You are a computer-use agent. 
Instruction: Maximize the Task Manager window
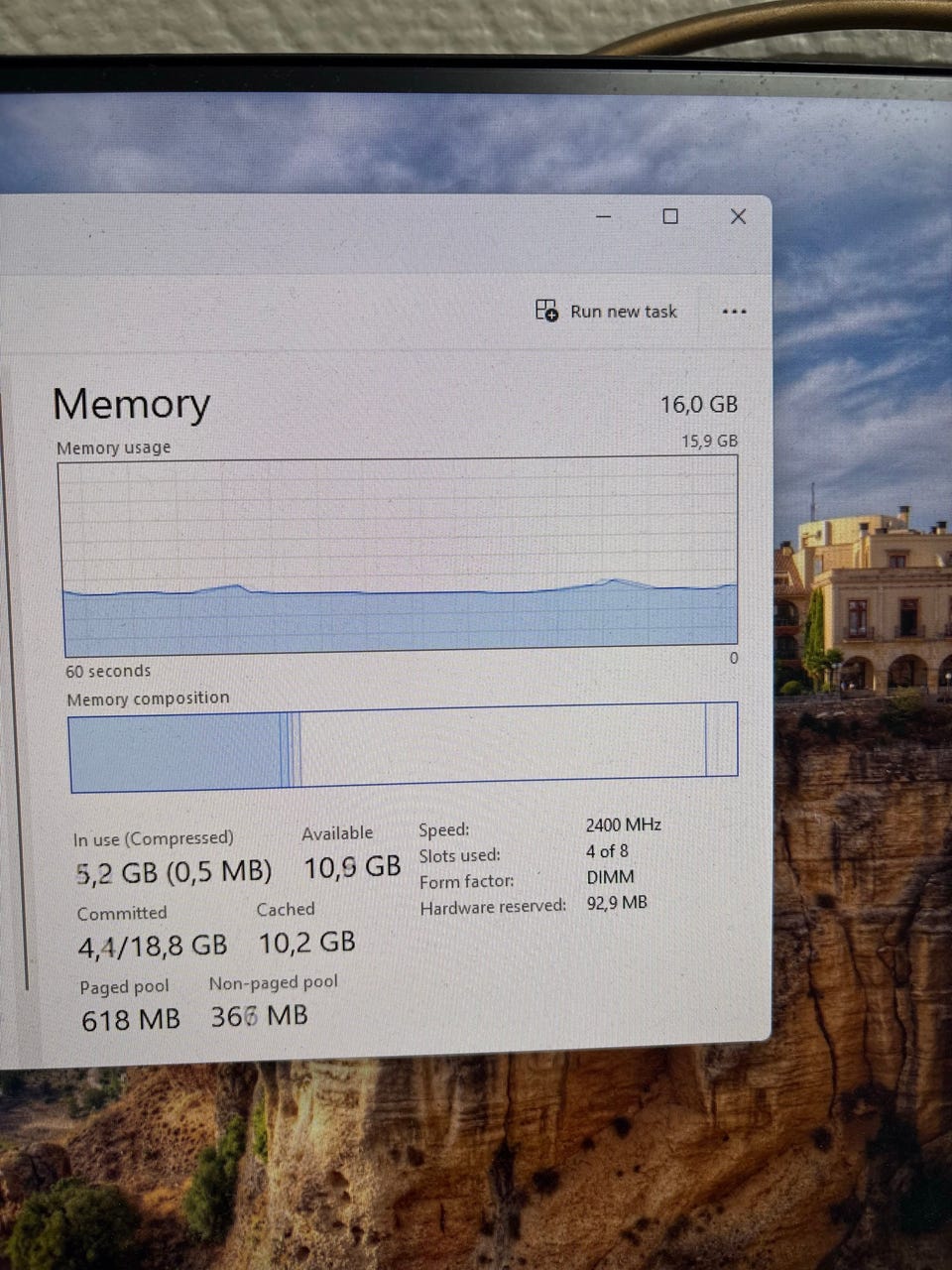670,216
